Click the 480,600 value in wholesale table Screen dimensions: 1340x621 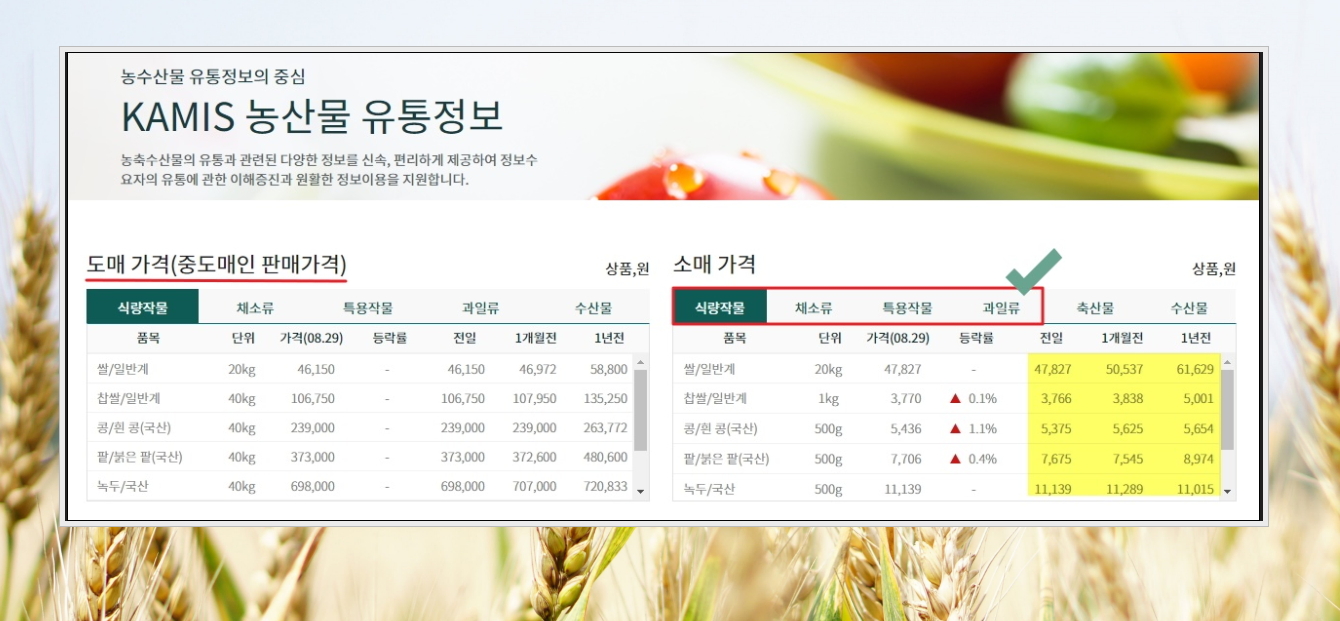pos(606,457)
